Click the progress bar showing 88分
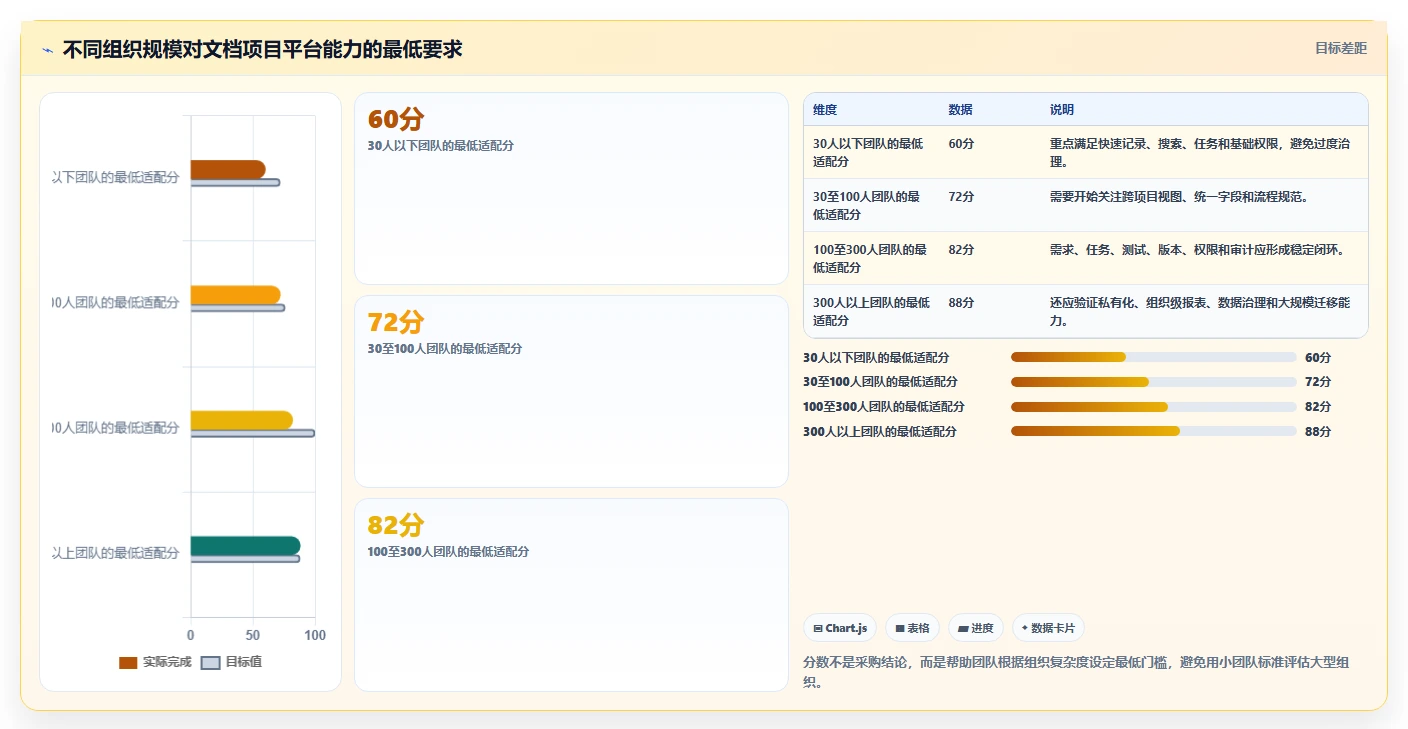The height and width of the screenshot is (729, 1408). [1153, 432]
